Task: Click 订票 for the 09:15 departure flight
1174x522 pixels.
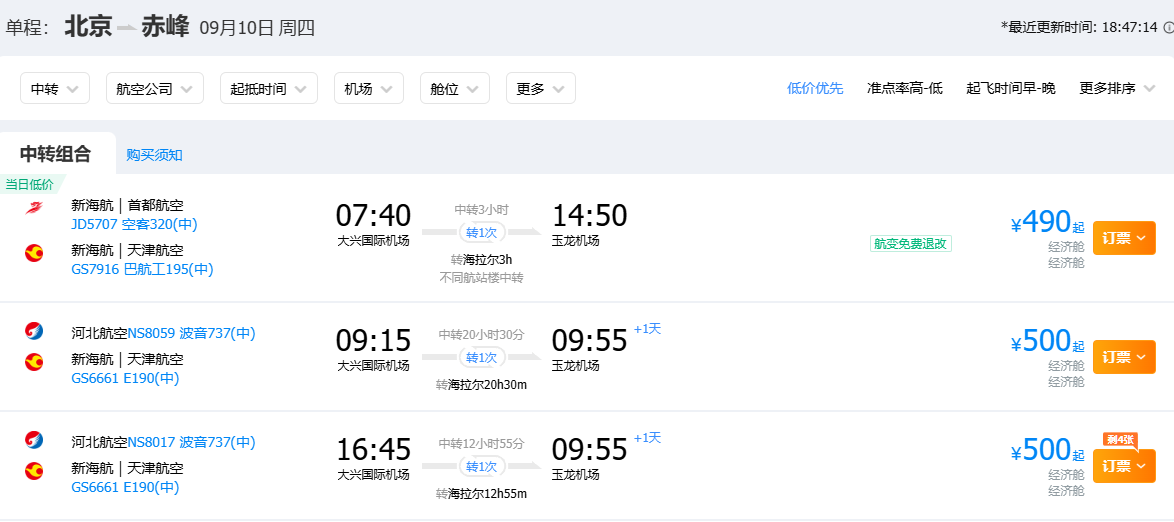Action: (1124, 356)
